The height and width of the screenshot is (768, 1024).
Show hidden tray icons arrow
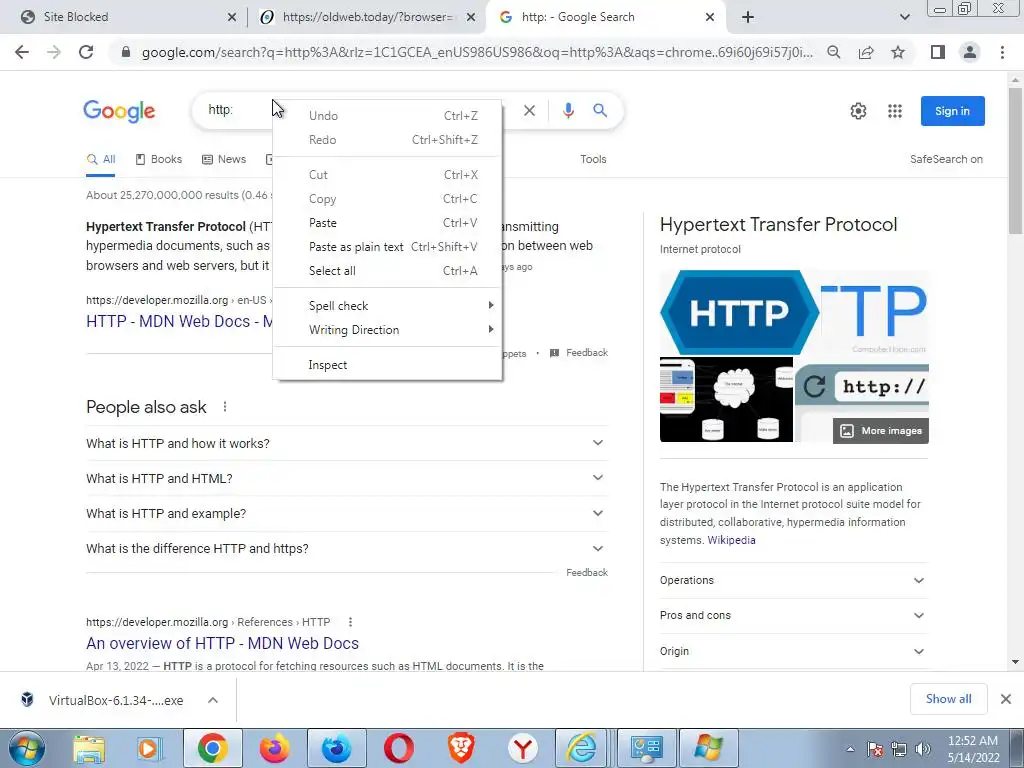click(x=850, y=749)
